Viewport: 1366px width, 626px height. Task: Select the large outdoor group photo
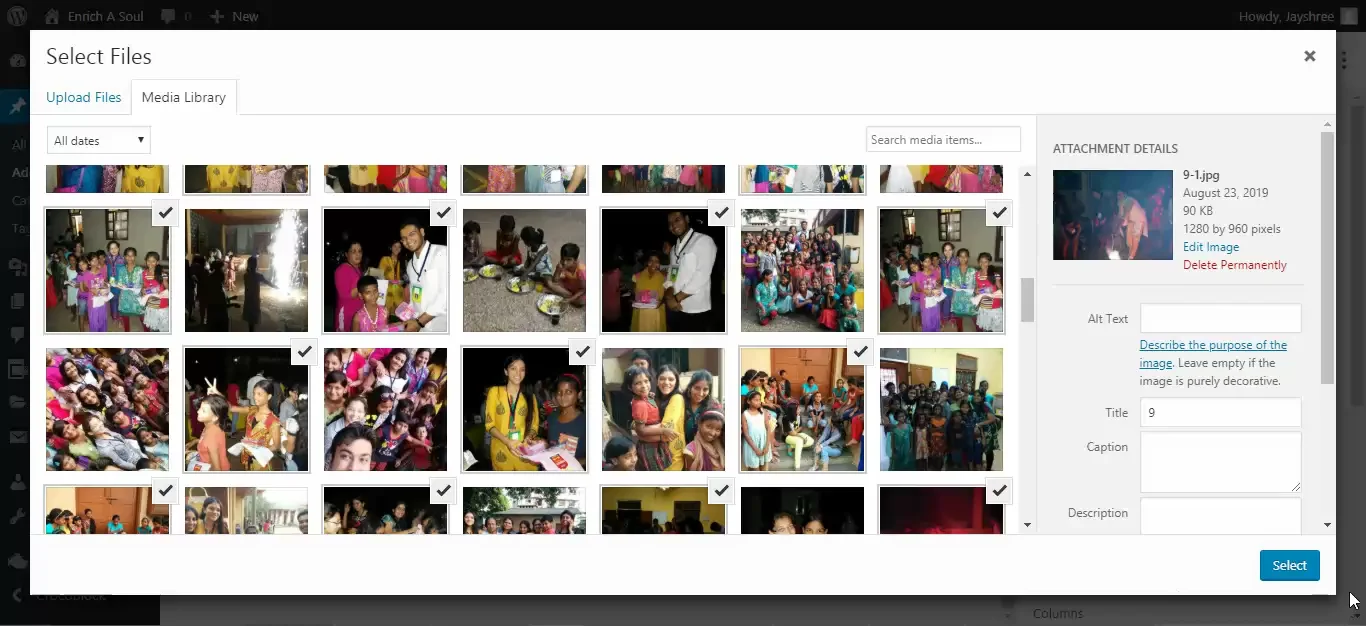pos(802,270)
